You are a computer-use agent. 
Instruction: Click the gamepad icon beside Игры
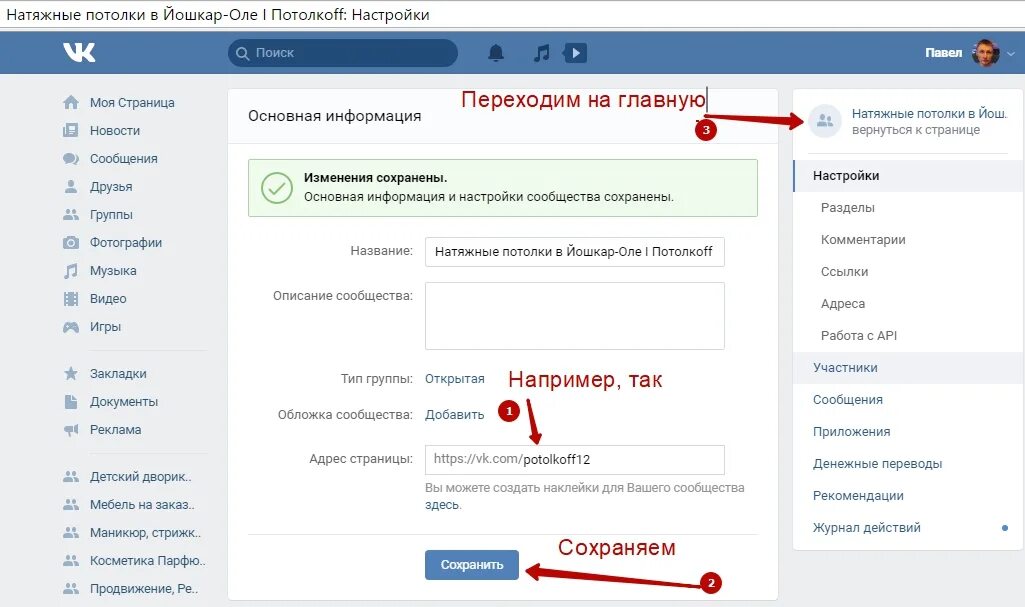coord(71,327)
